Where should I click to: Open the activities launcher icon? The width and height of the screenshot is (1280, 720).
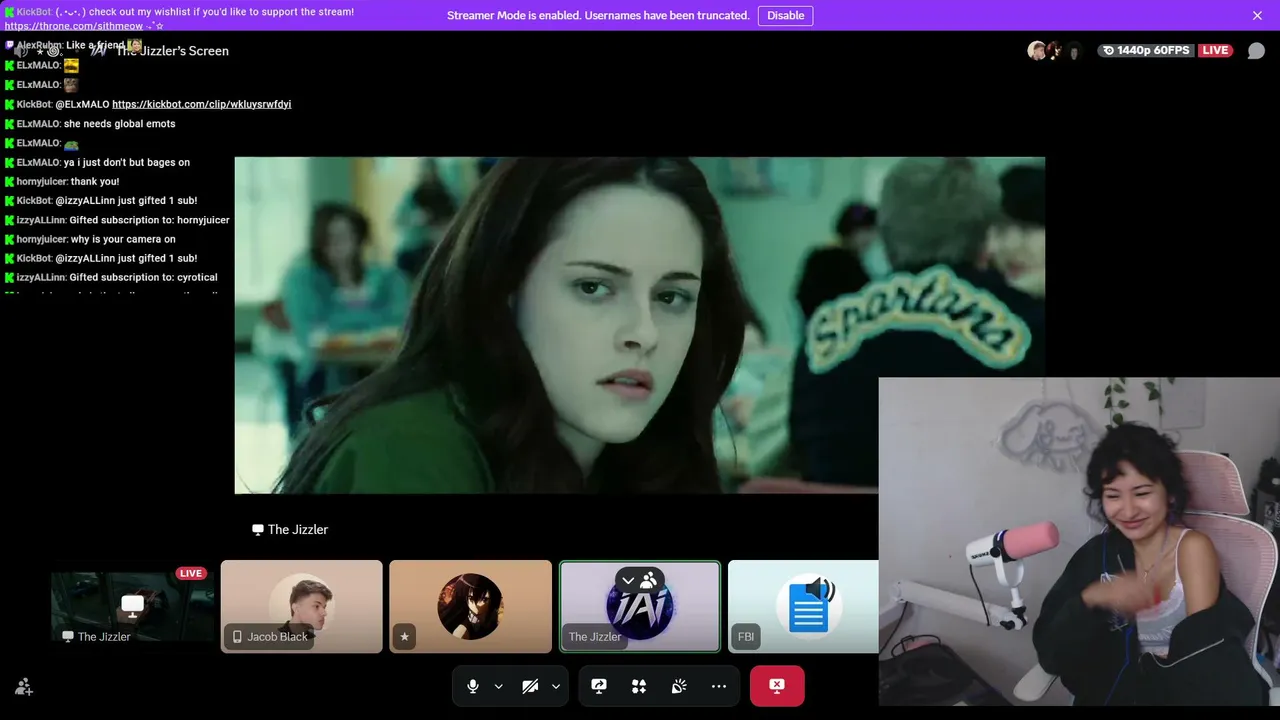coord(639,686)
